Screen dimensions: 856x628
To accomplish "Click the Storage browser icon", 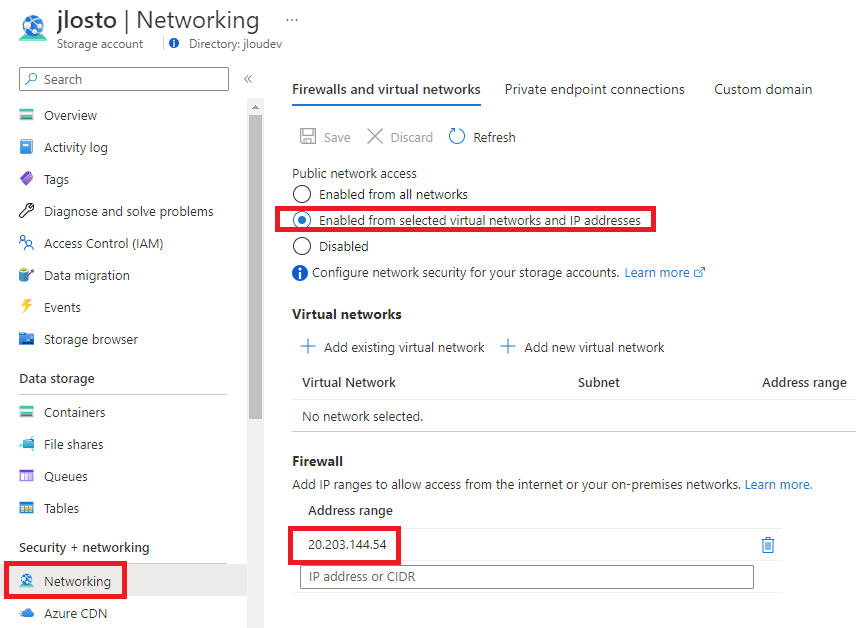I will pyautogui.click(x=26, y=339).
